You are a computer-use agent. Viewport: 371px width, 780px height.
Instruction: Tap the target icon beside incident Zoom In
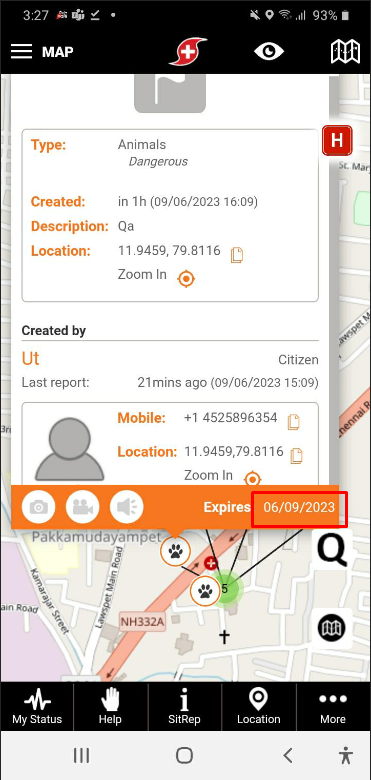click(x=186, y=279)
